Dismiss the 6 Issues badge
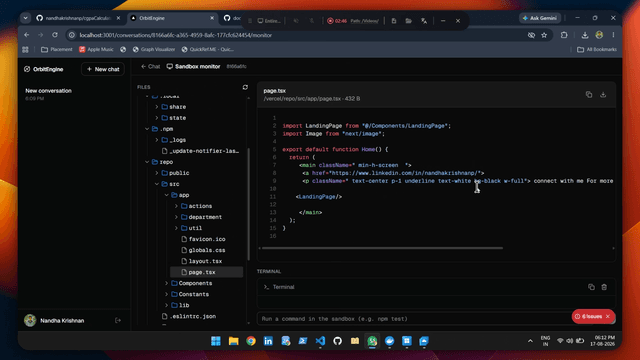 click(x=608, y=316)
